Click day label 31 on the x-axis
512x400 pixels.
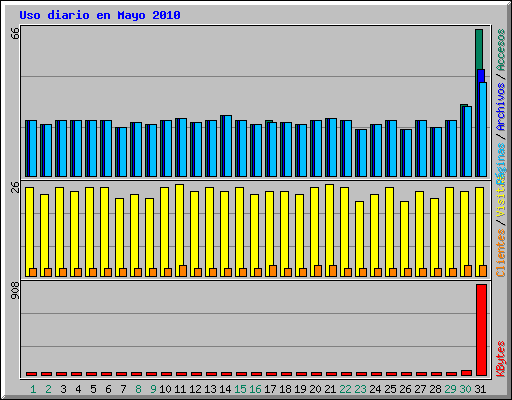point(481,389)
